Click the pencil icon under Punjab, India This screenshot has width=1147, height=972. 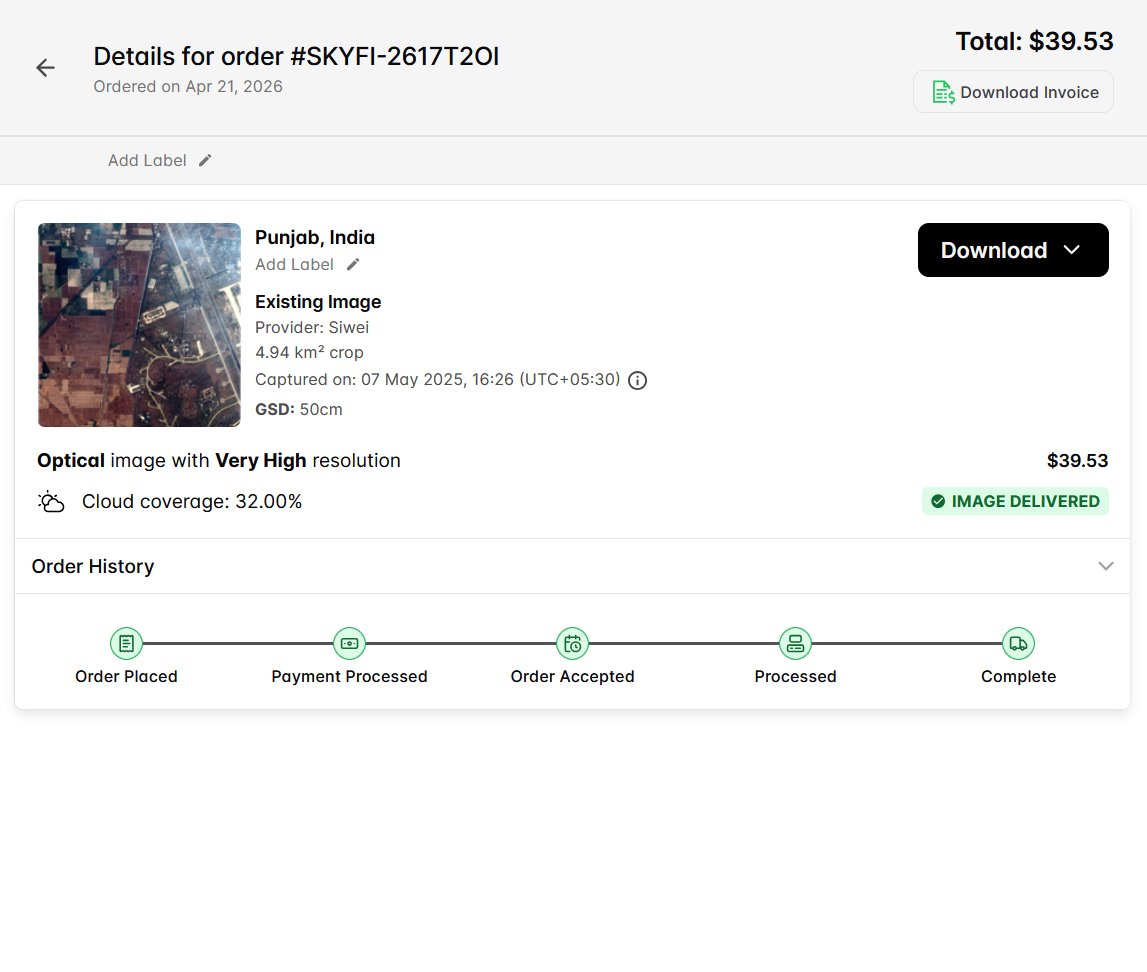[353, 265]
